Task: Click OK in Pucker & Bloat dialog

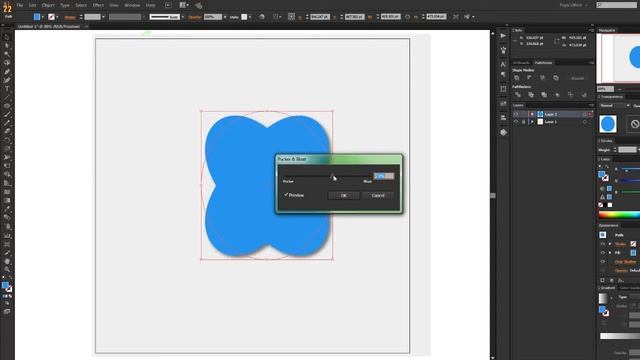Action: click(343, 196)
